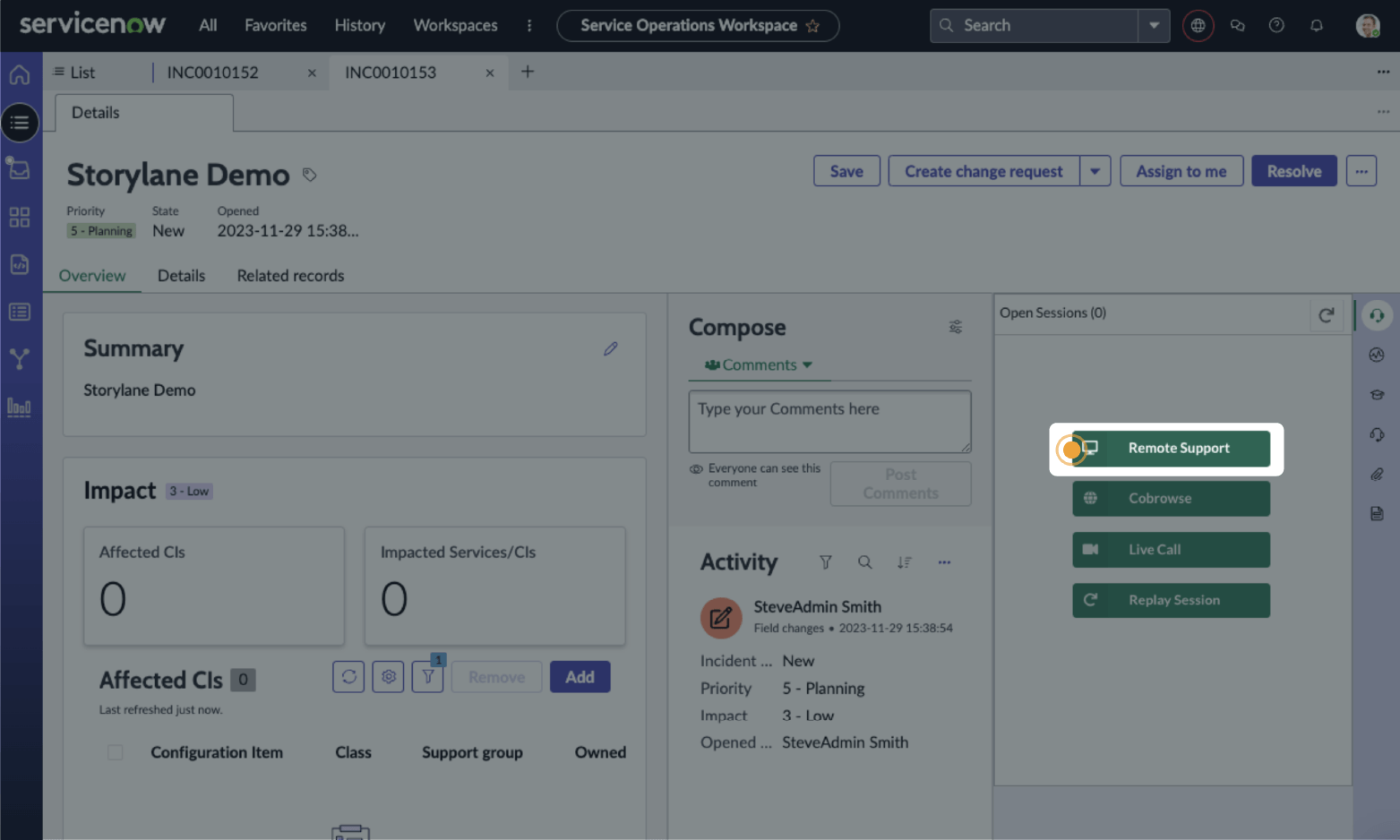Select the Overview tab
The image size is (1400, 840).
pyautogui.click(x=92, y=276)
